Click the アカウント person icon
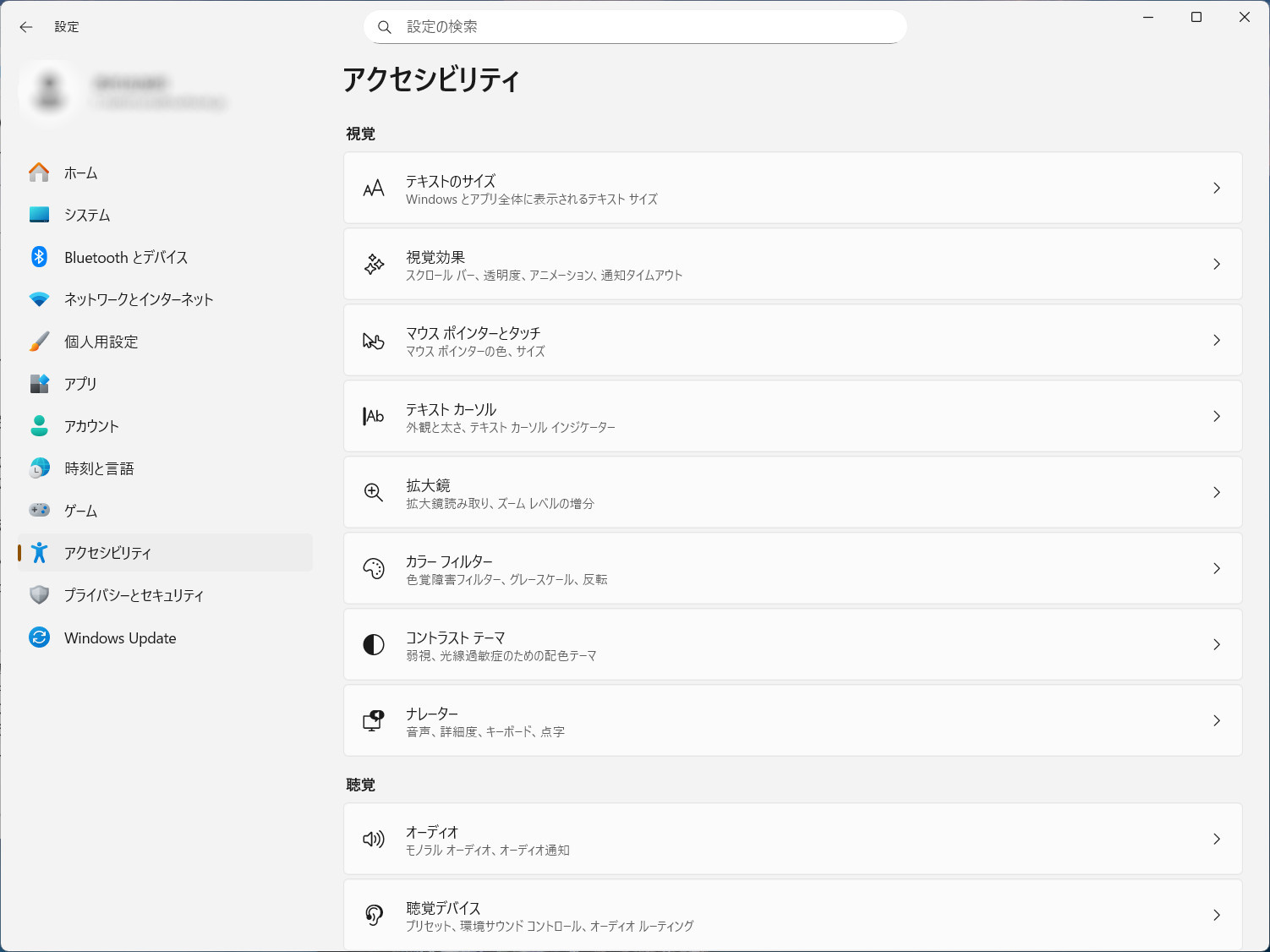1270x952 pixels. tap(39, 426)
